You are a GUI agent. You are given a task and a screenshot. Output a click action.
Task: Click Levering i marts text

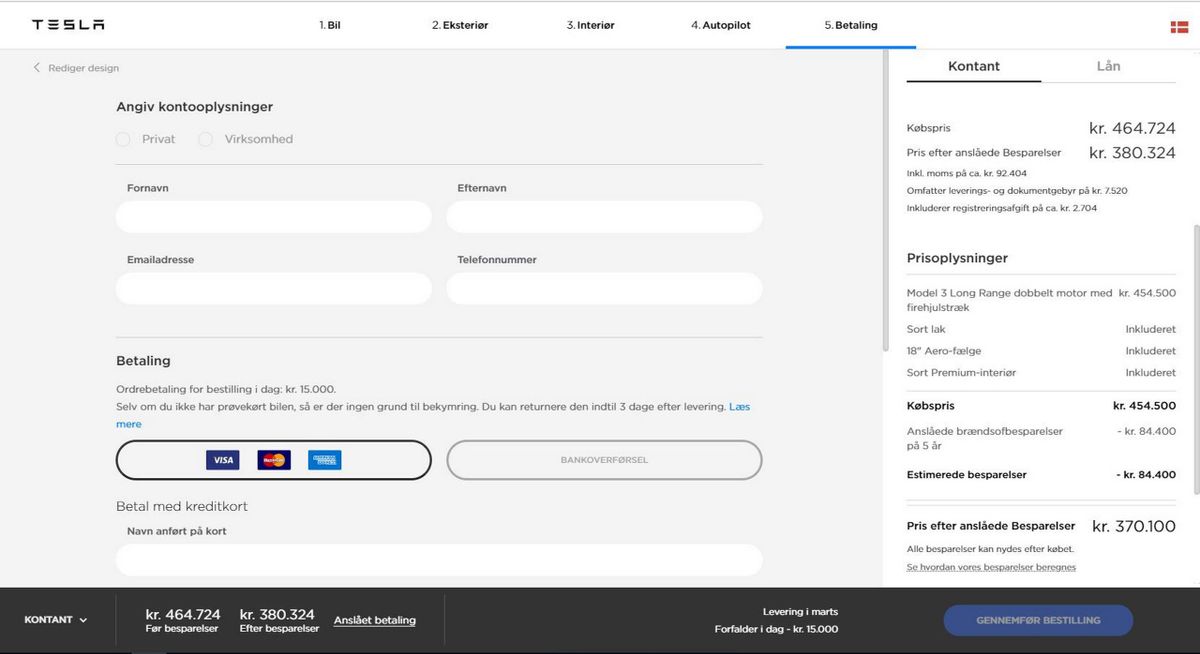point(800,612)
